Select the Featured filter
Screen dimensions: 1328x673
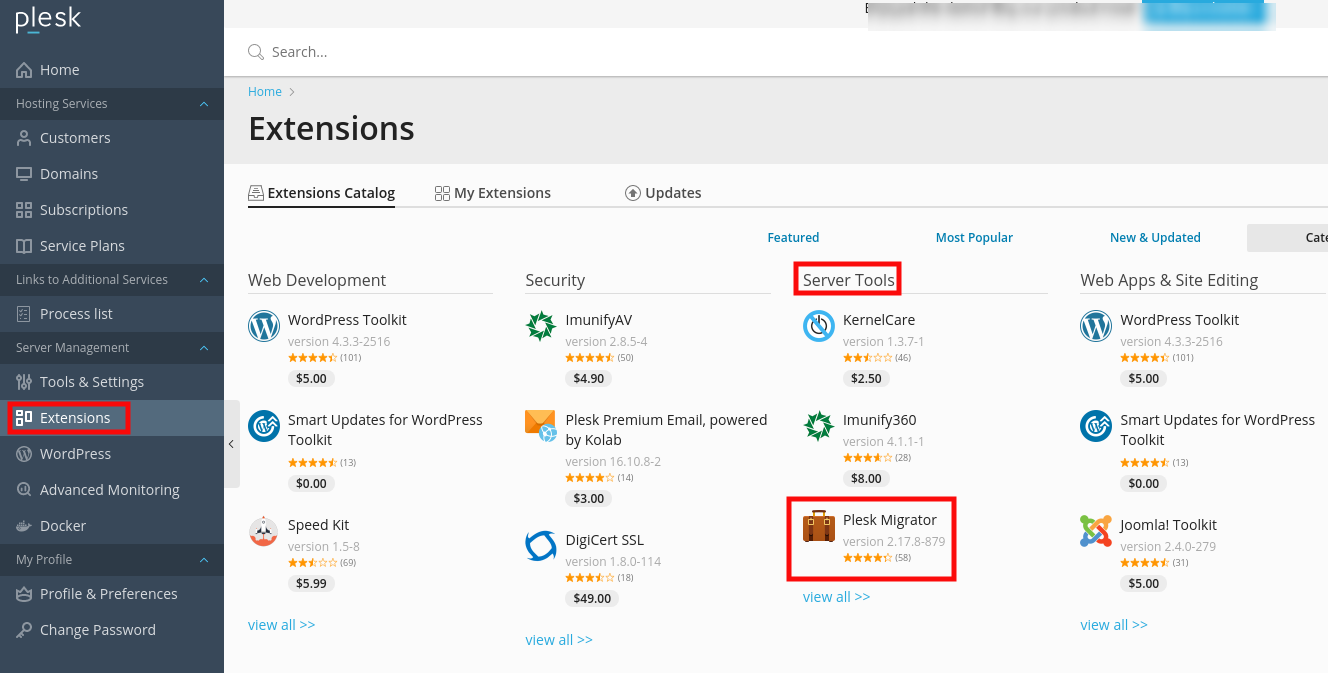pos(793,238)
